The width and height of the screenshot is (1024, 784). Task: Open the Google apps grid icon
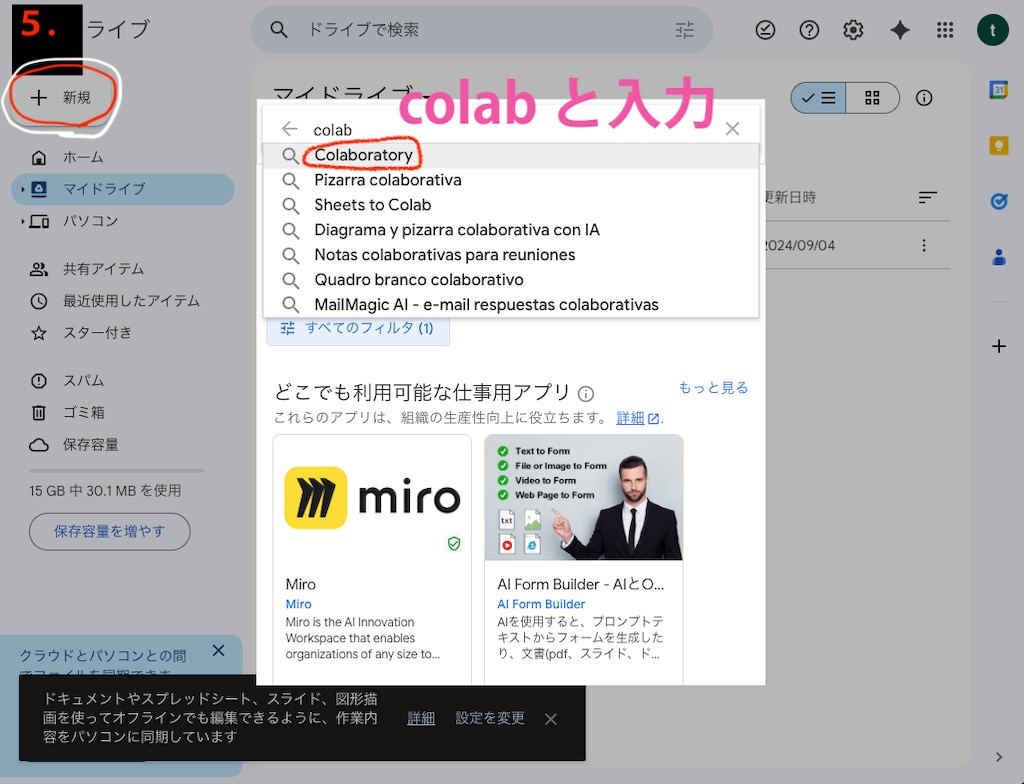pos(945,30)
